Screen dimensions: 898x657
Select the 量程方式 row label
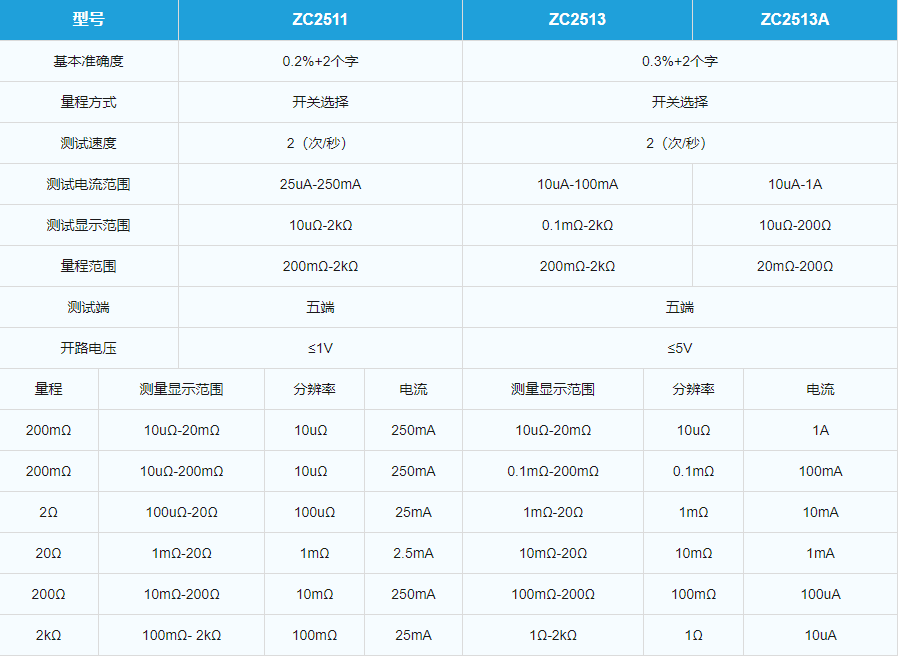point(89,102)
